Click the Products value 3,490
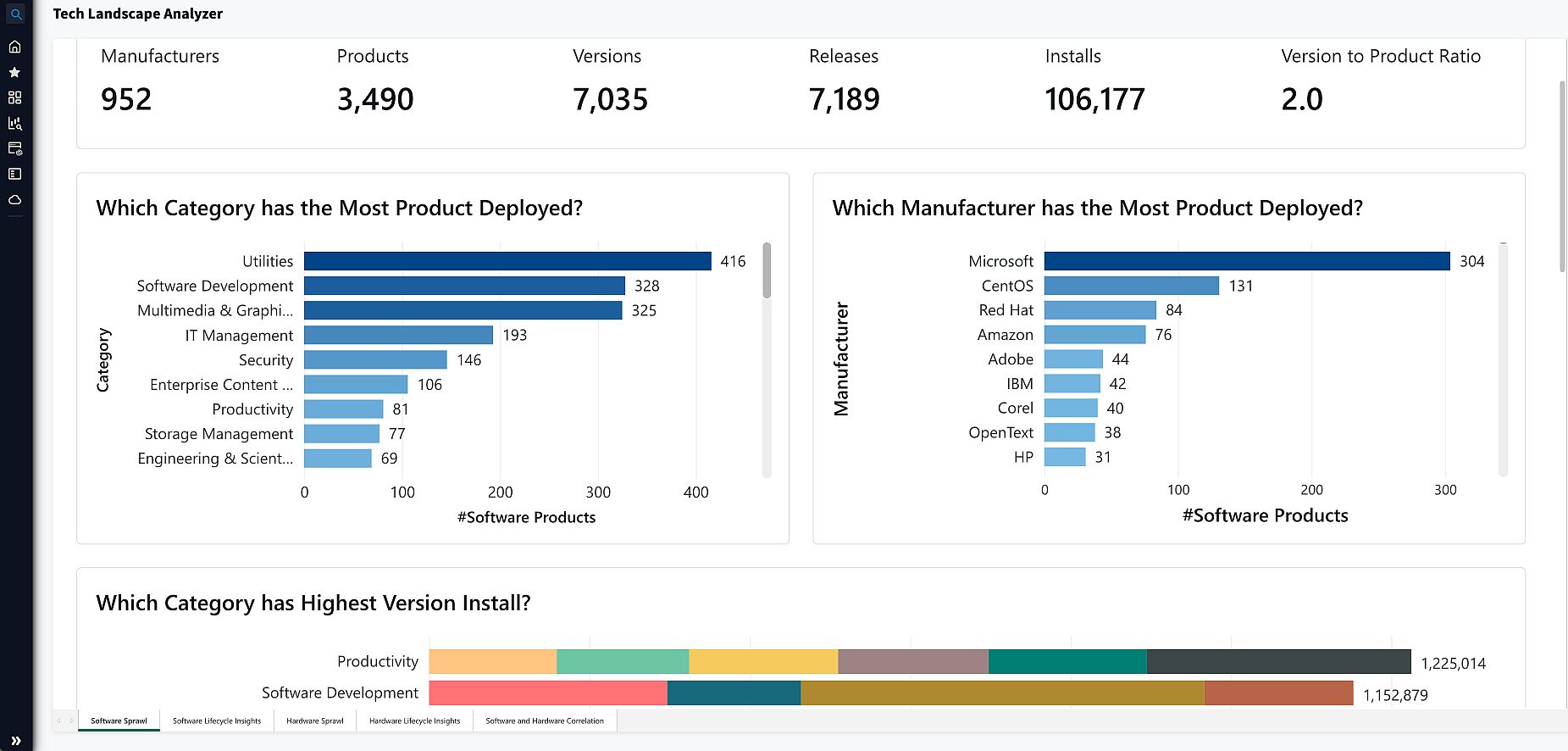 (375, 99)
